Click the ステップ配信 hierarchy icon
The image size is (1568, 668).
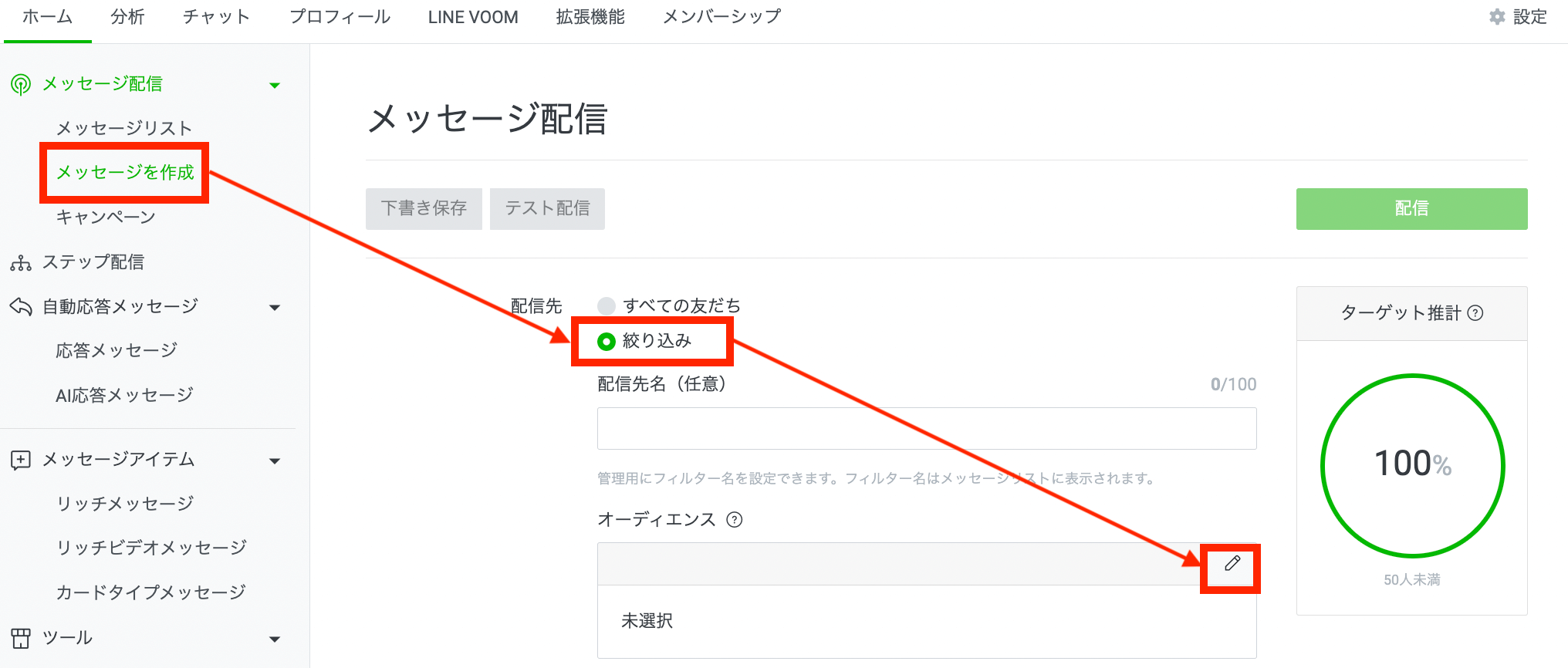[x=21, y=263]
